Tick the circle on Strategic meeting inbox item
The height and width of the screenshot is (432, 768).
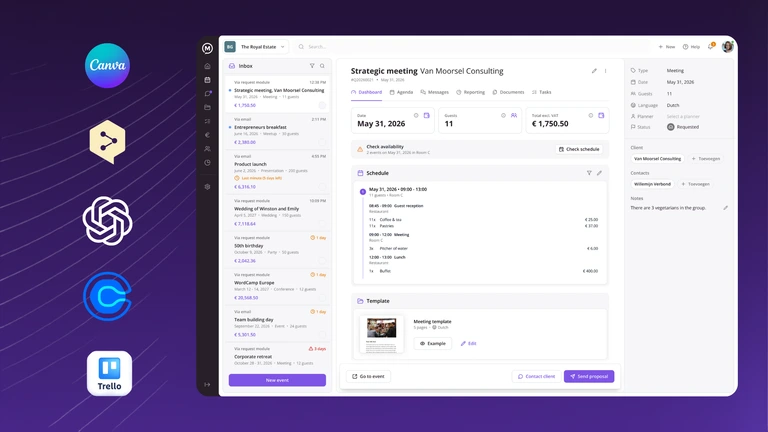pyautogui.click(x=322, y=105)
